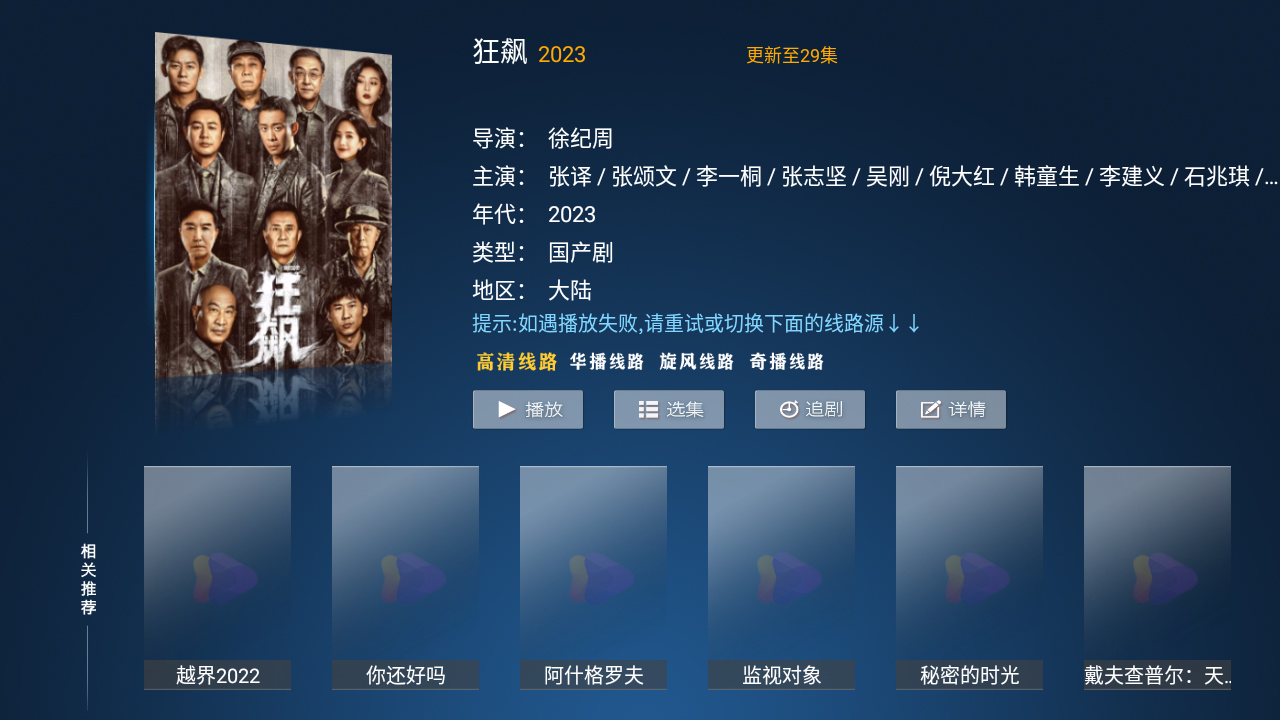
Task: Click the 更新至29集 update status text
Action: [792, 56]
